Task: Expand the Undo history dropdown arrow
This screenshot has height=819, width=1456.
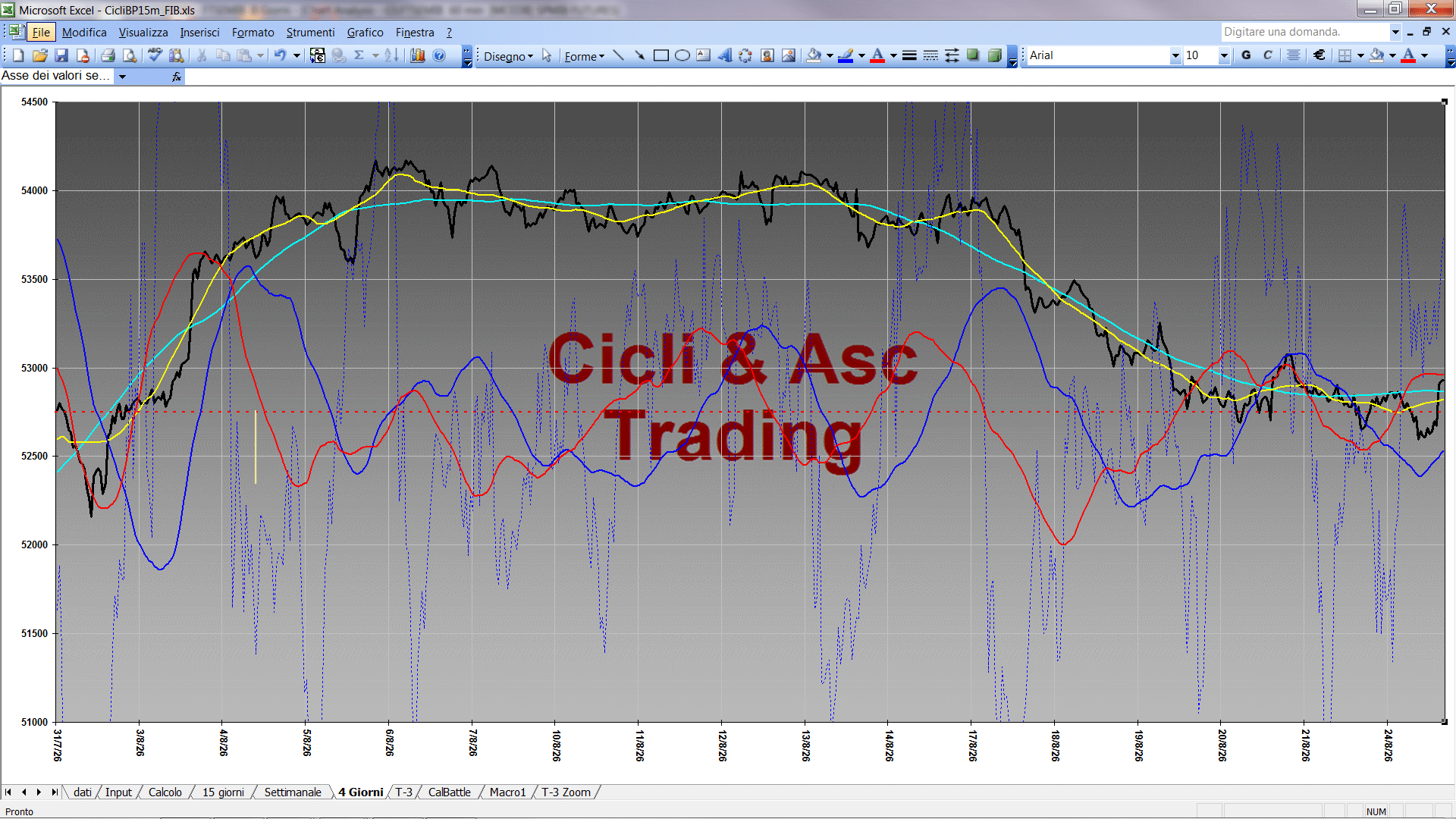Action: pyautogui.click(x=297, y=55)
